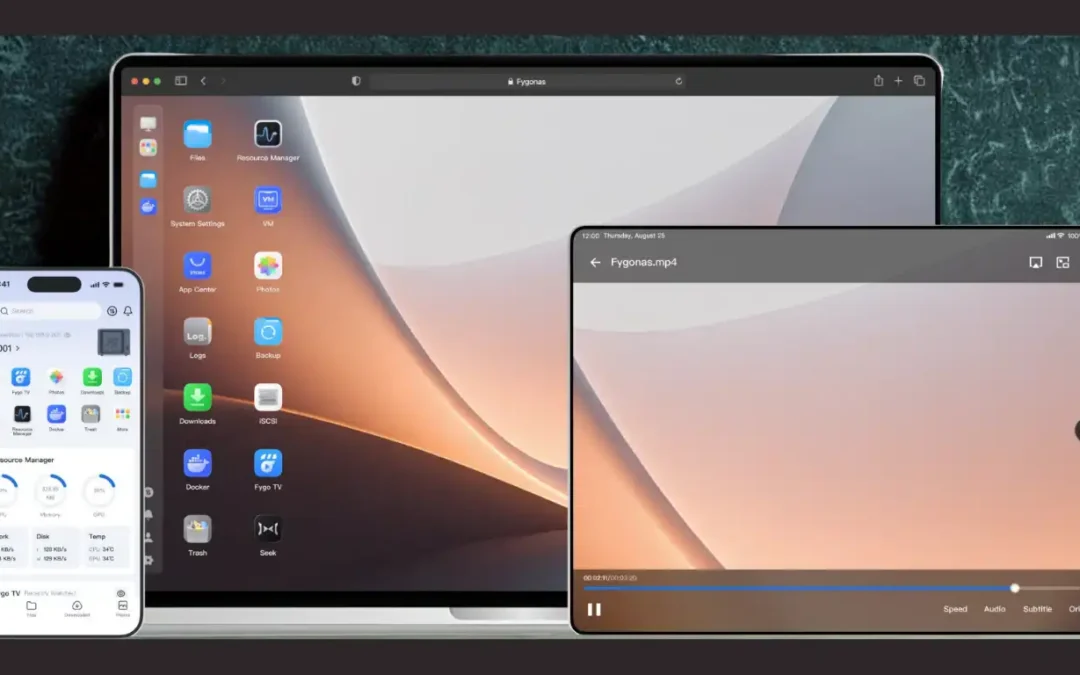Click the Fygonas address bar
This screenshot has width=1080, height=675.
click(527, 81)
